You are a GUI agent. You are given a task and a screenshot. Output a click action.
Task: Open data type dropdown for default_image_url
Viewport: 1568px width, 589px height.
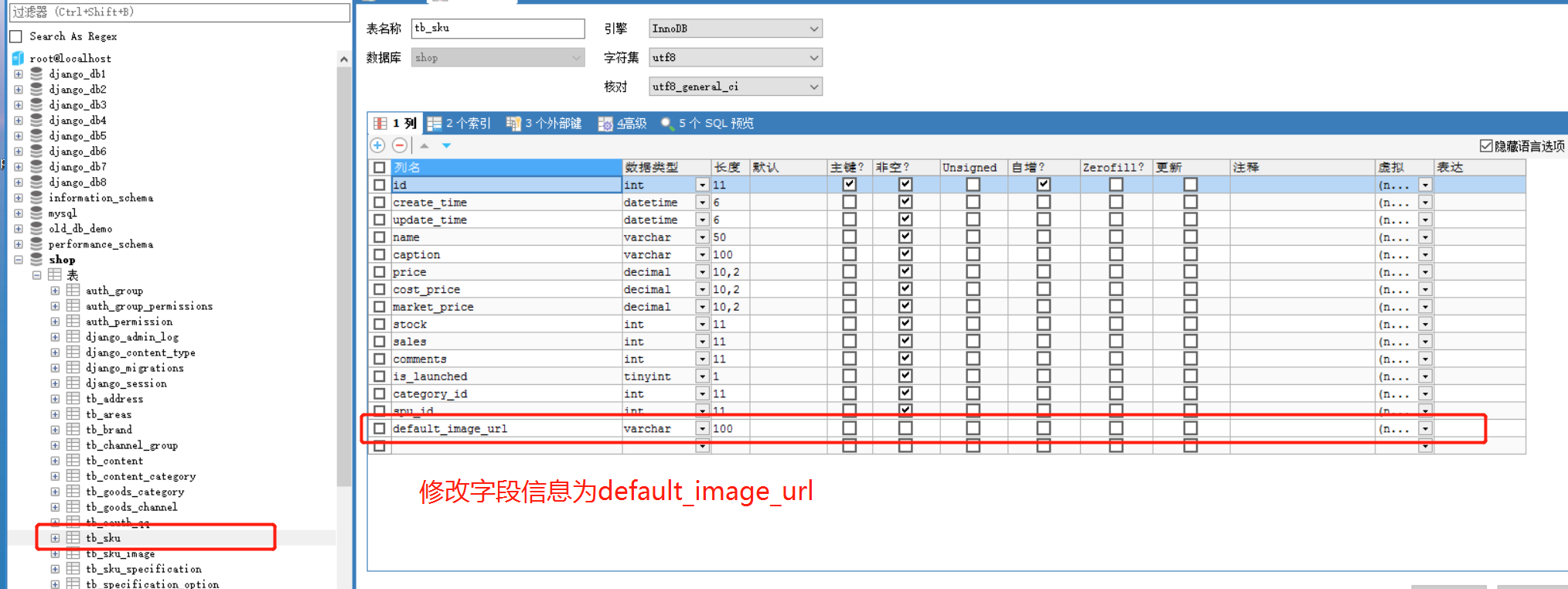coord(702,428)
